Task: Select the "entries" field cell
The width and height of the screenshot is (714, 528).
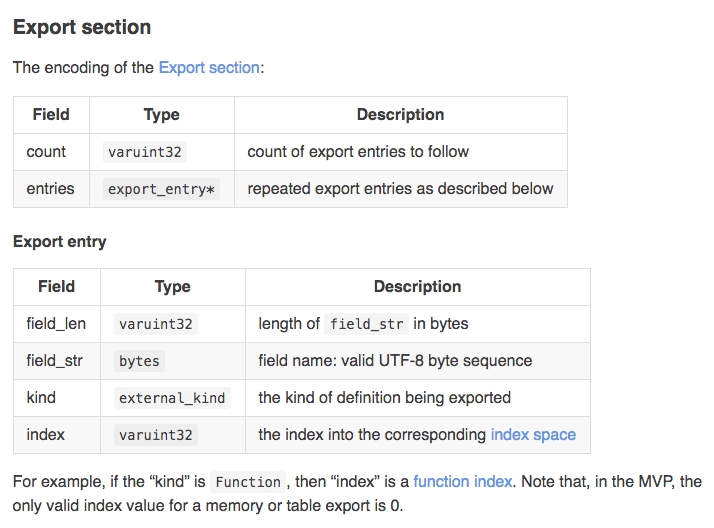Action: [x=50, y=189]
